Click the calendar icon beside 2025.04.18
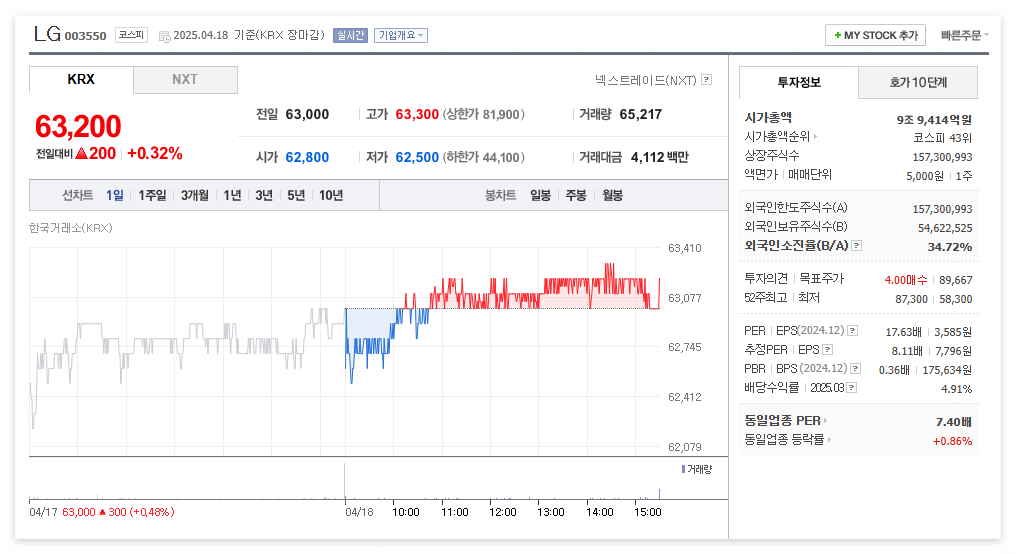1016x554 pixels. click(x=165, y=36)
